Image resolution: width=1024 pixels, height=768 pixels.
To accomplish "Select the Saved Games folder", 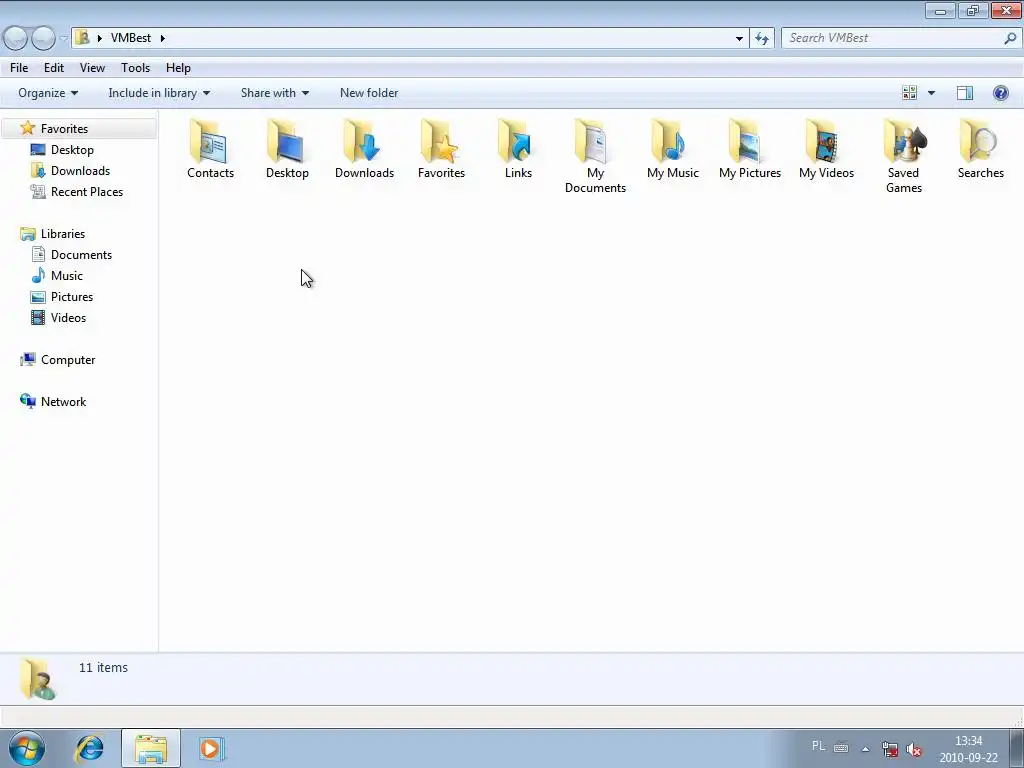I will pyautogui.click(x=904, y=157).
